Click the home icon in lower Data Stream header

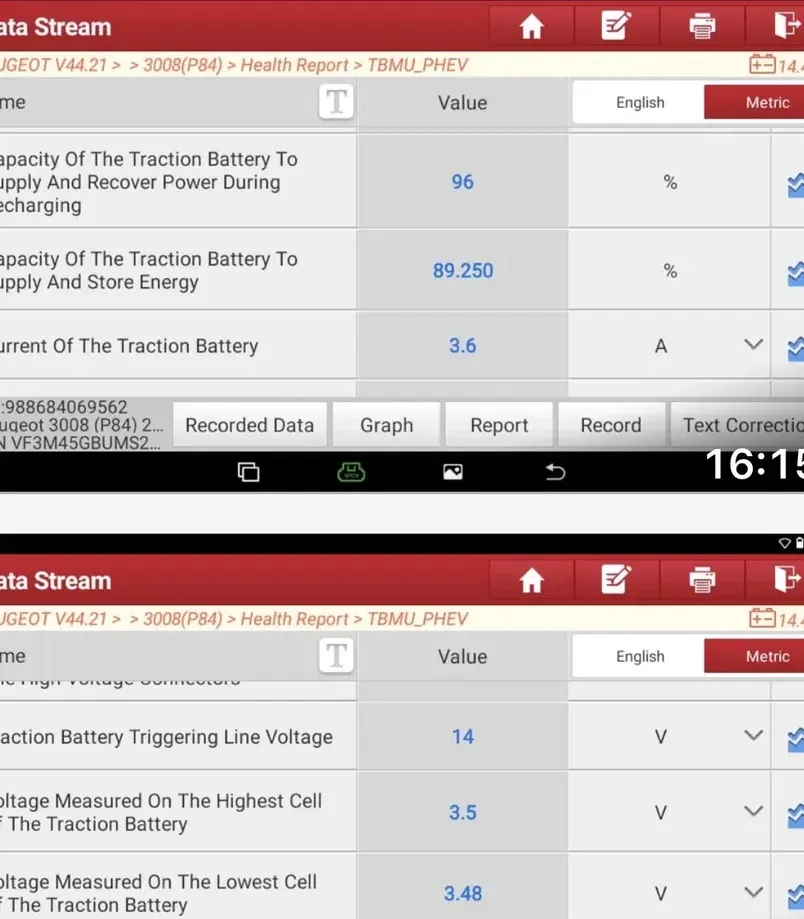[x=532, y=580]
